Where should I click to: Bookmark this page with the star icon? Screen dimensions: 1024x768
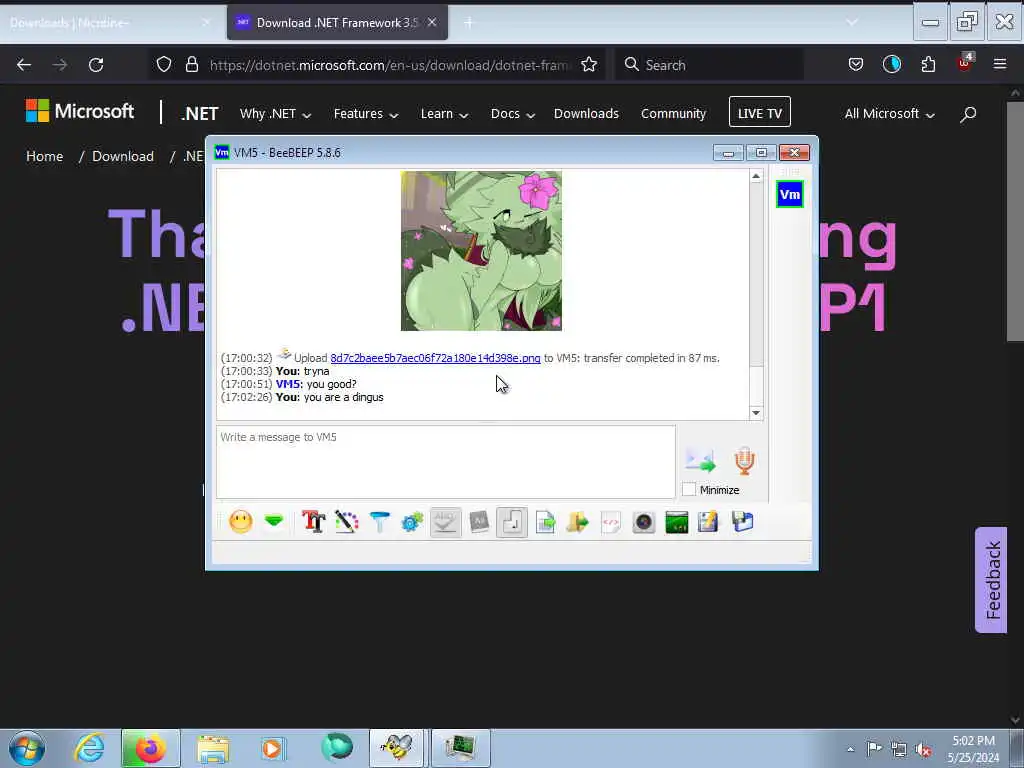pyautogui.click(x=589, y=64)
